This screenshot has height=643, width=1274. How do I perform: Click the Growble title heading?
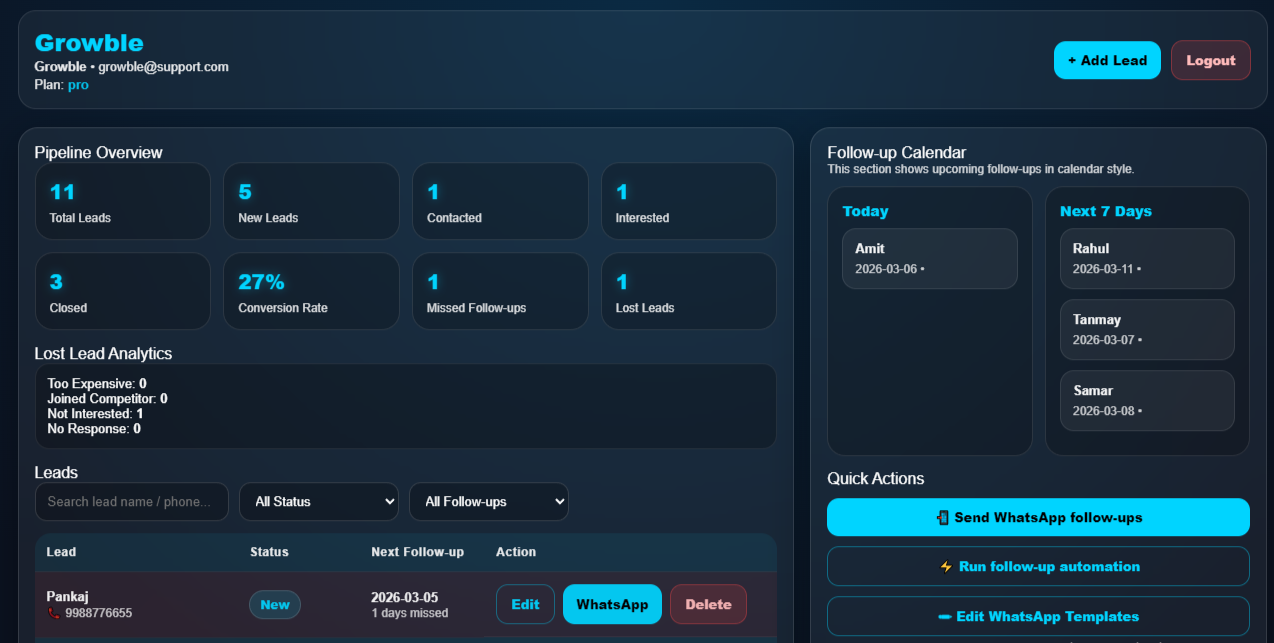(x=89, y=43)
